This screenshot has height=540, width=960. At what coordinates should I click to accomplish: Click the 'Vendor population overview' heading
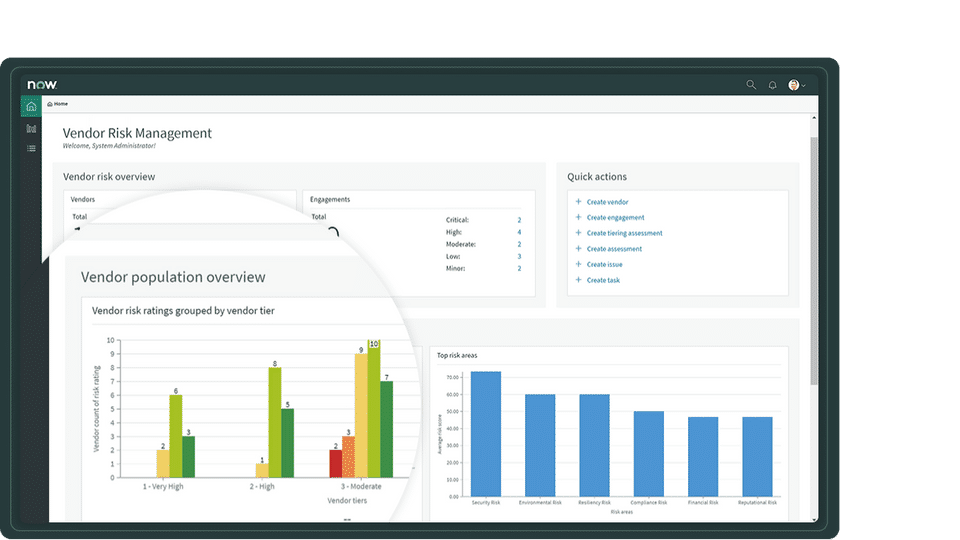(173, 277)
